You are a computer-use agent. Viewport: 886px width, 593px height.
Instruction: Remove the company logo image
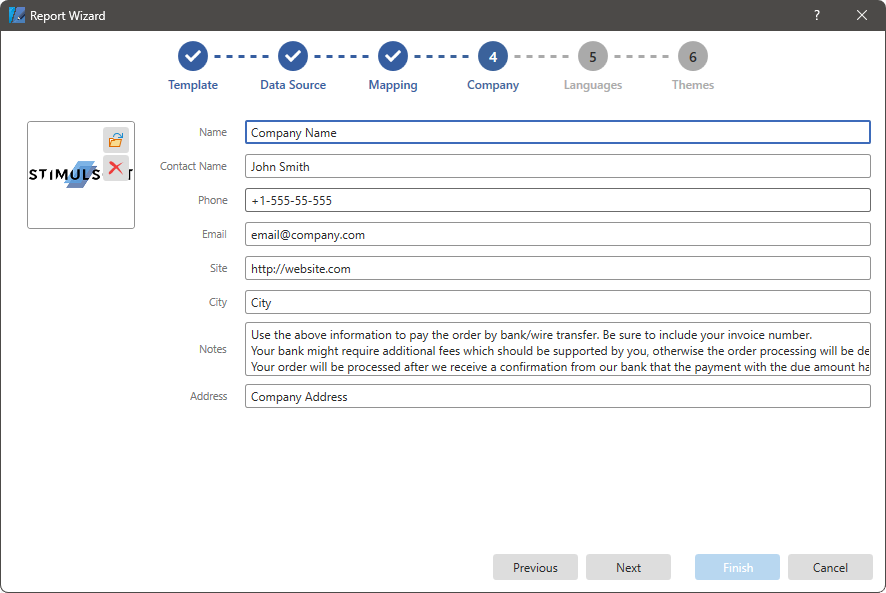[x=116, y=168]
